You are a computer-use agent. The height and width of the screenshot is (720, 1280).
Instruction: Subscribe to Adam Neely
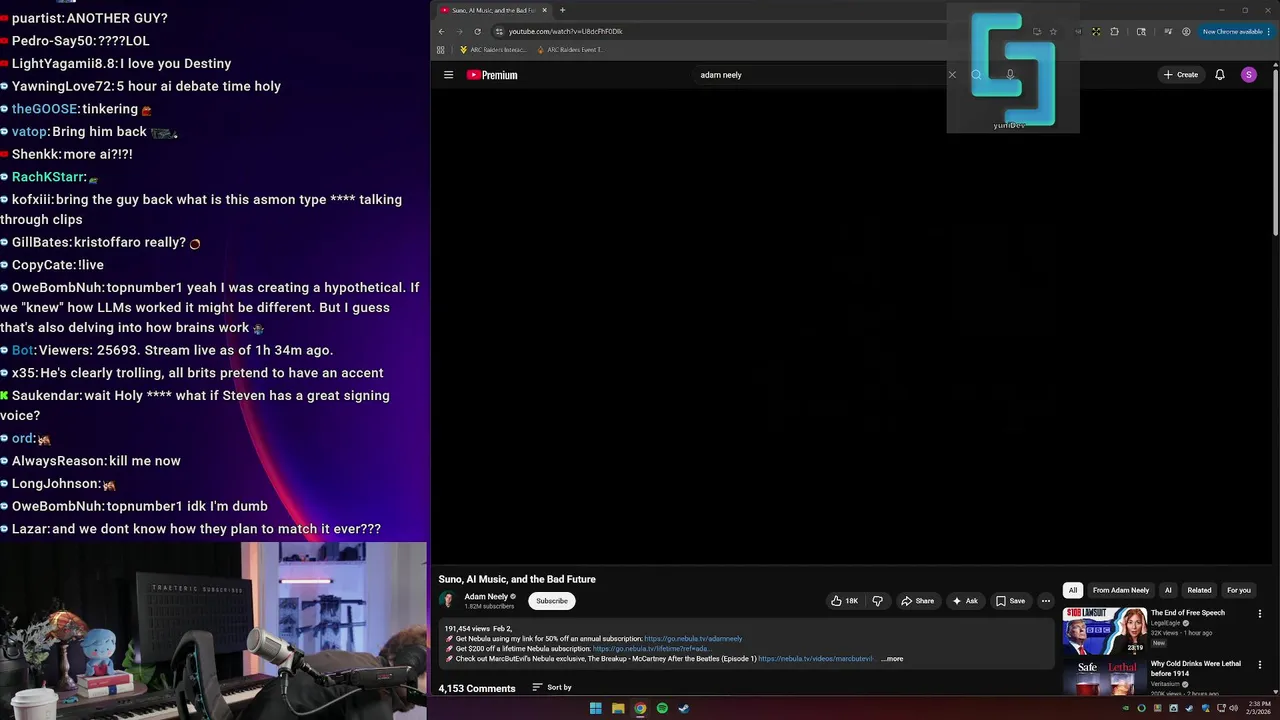551,601
